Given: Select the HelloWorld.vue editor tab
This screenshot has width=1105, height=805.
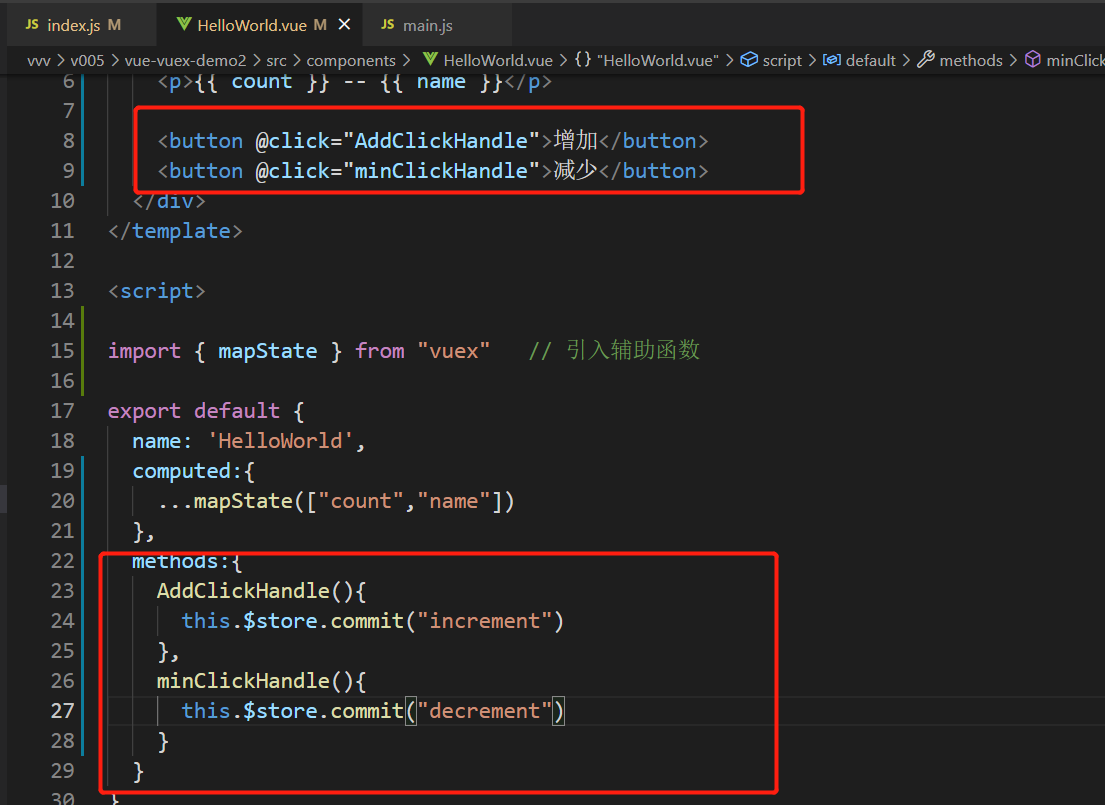Looking at the screenshot, I should (x=252, y=25).
